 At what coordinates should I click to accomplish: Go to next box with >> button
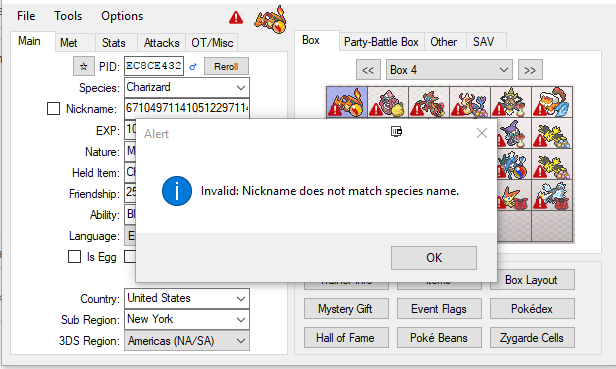point(530,70)
